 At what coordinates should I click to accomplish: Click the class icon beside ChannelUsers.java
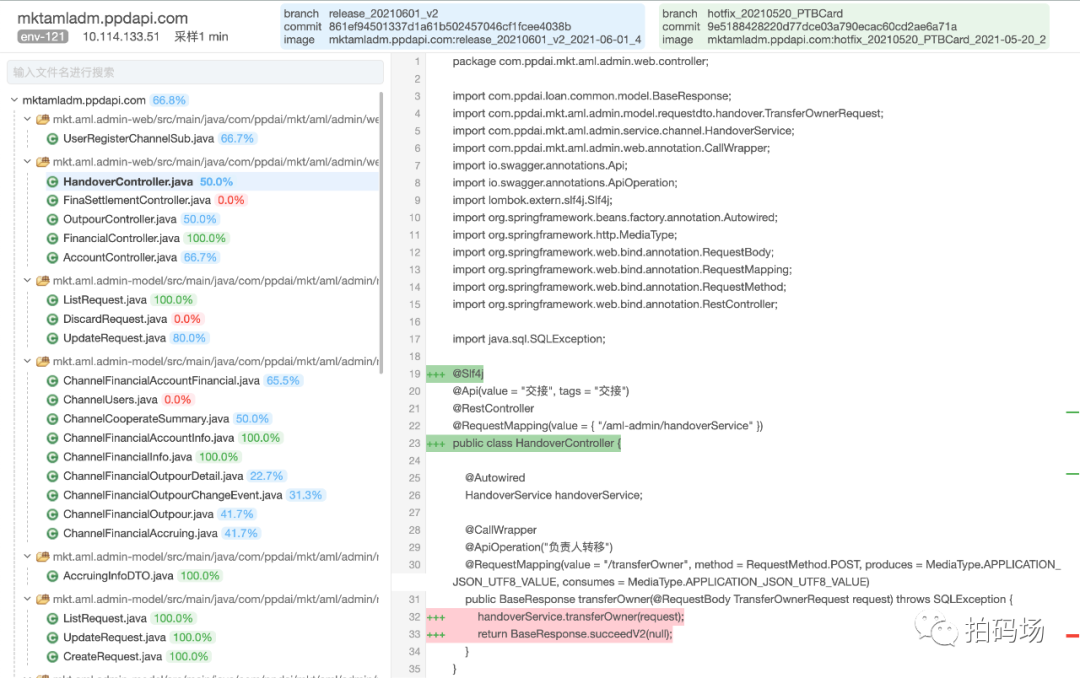point(52,400)
